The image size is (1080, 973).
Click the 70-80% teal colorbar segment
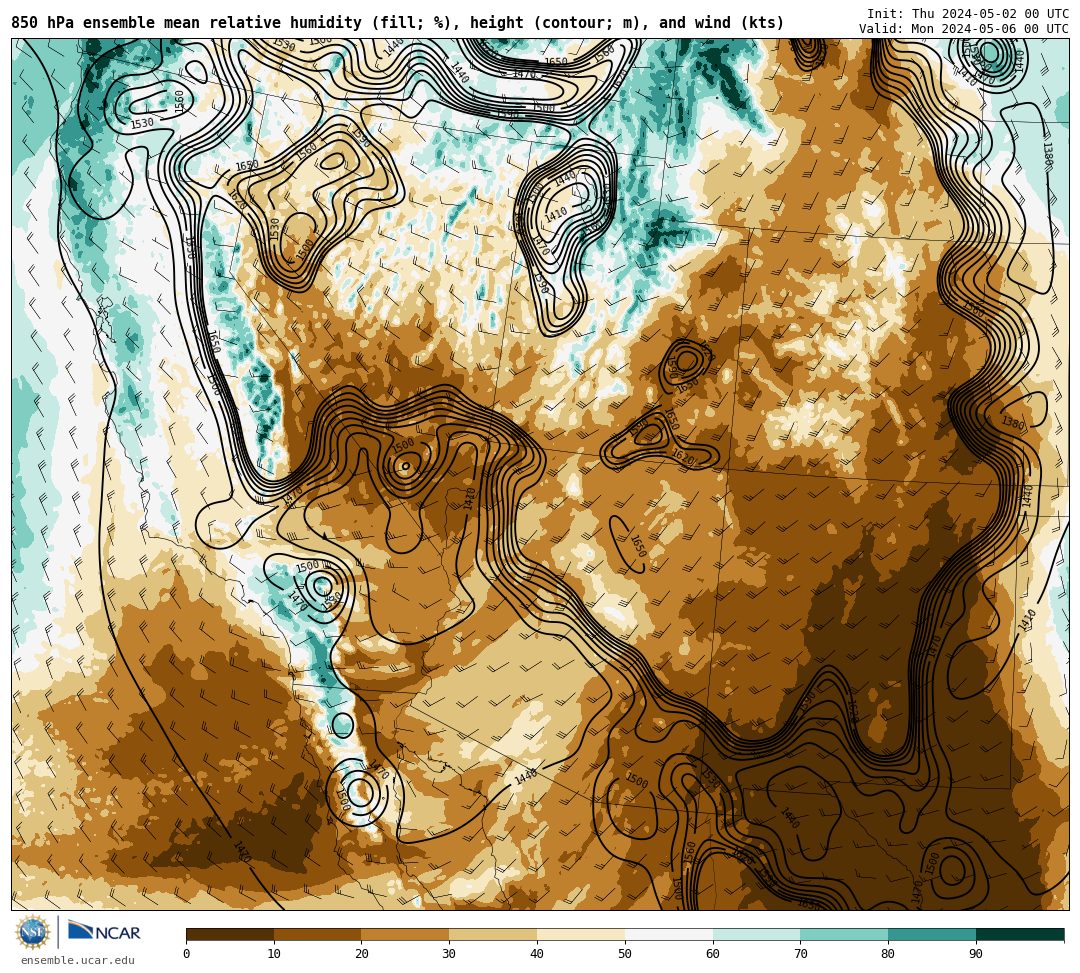(844, 934)
